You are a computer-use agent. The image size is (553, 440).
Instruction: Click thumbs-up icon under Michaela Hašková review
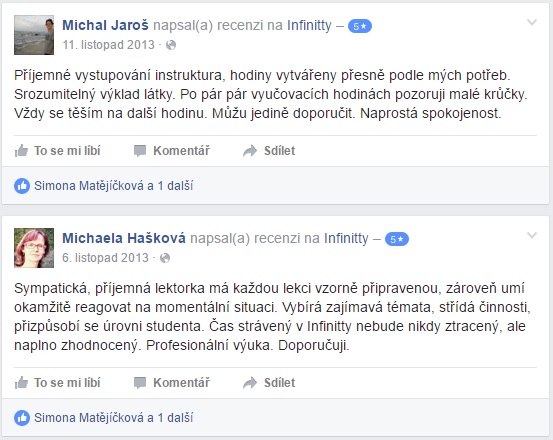(21, 383)
